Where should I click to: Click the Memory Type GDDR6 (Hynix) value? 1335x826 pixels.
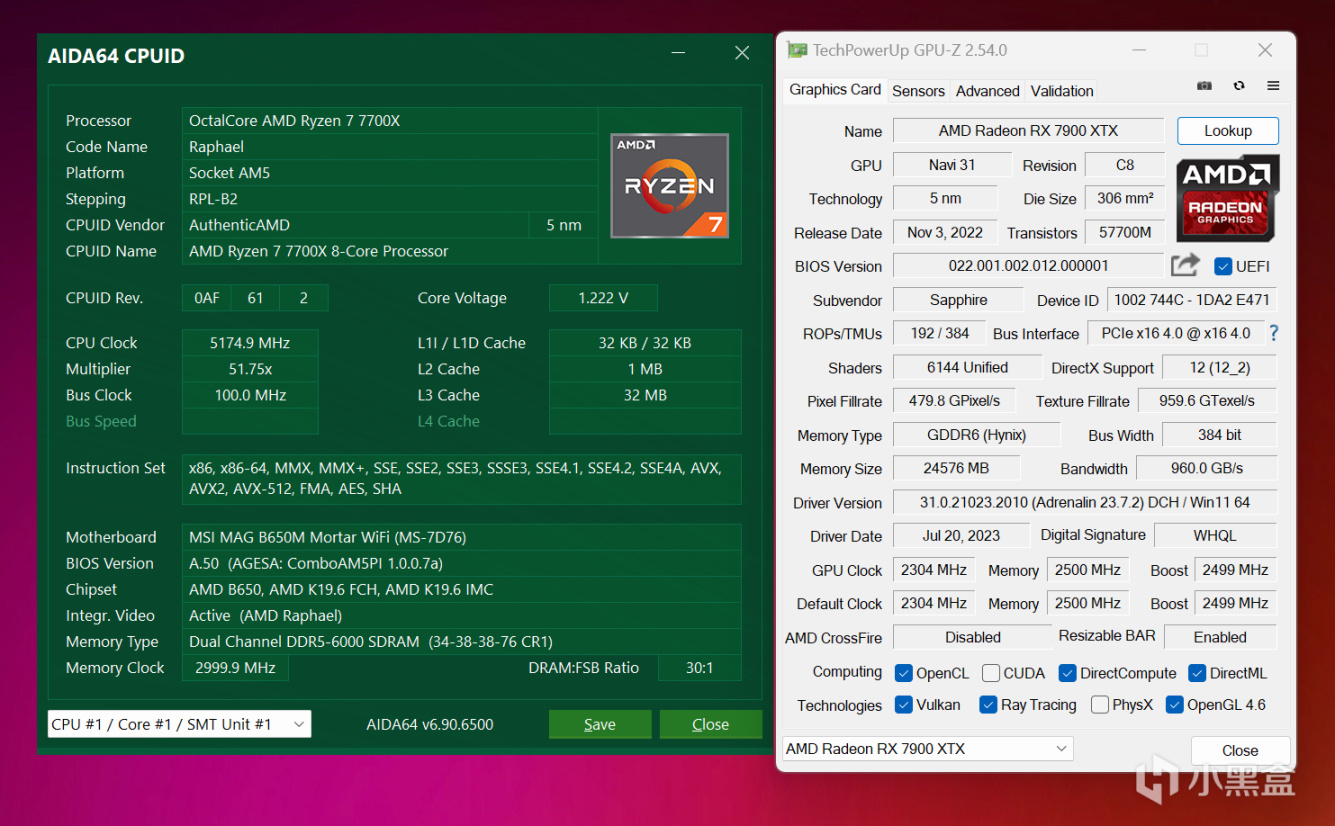click(976, 435)
